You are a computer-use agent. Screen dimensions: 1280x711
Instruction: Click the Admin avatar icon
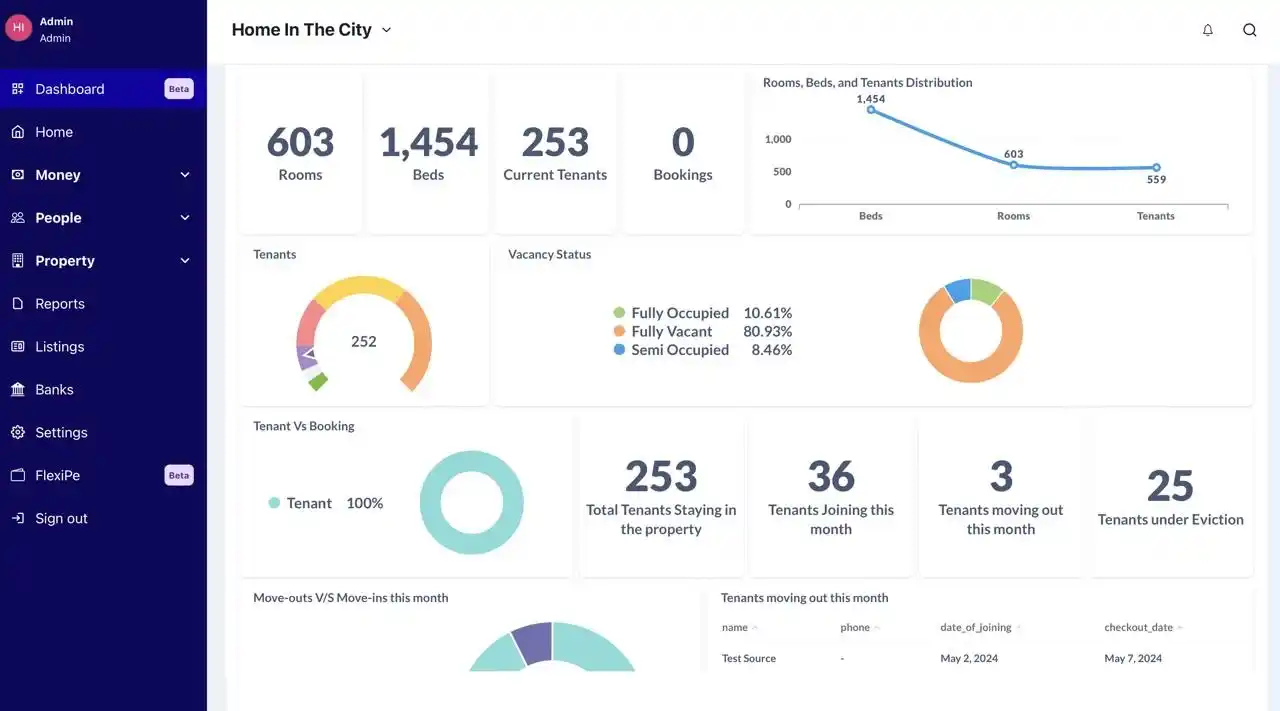click(19, 28)
